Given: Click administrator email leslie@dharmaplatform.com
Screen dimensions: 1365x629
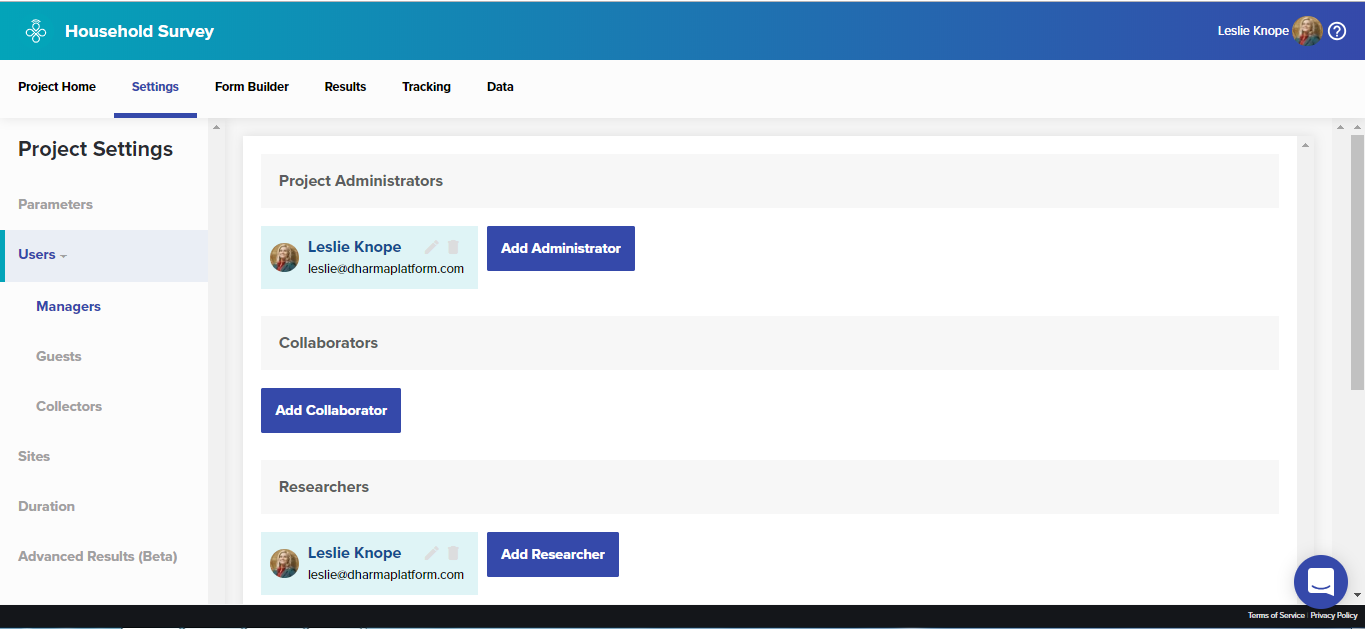Looking at the screenshot, I should (x=386, y=269).
